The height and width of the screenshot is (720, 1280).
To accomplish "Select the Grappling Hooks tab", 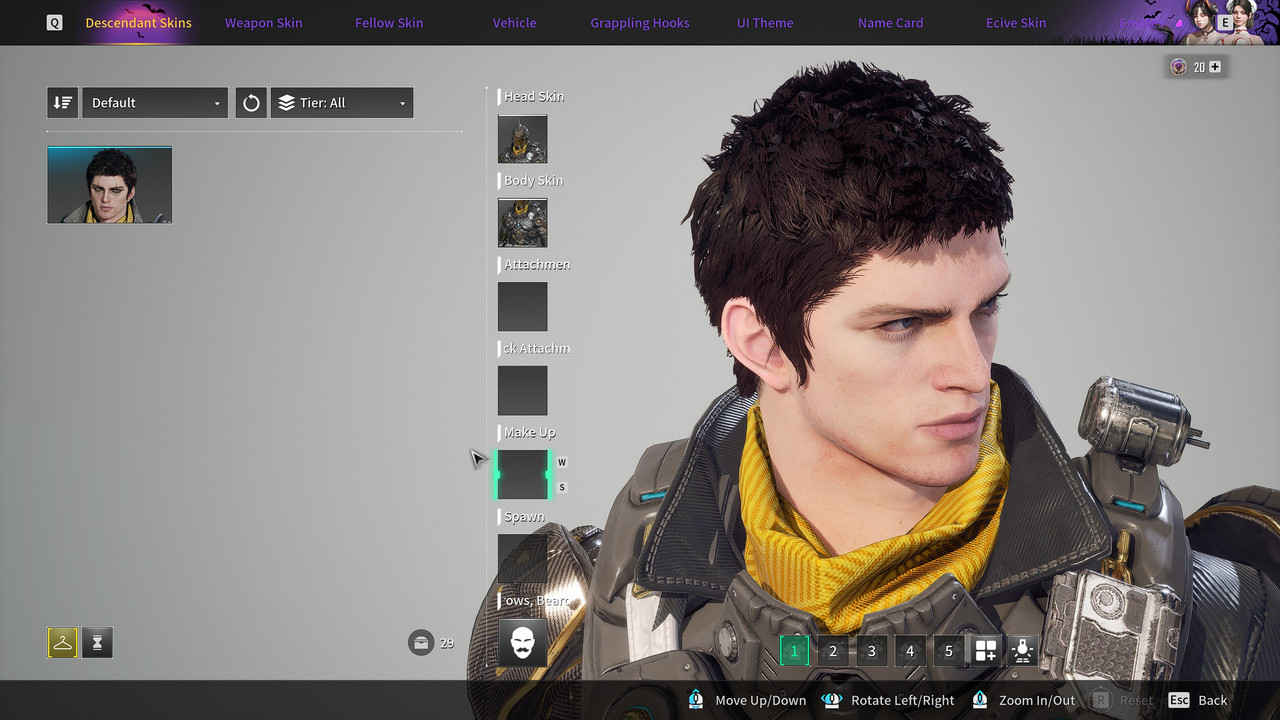I will point(640,22).
